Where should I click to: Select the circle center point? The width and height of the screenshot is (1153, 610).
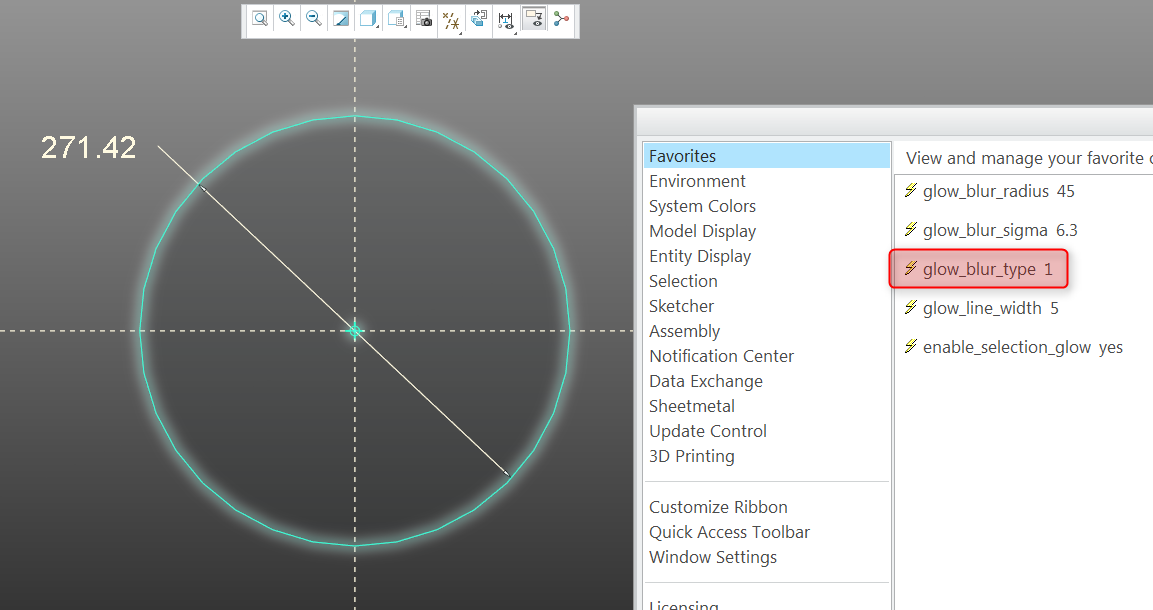tap(354, 331)
